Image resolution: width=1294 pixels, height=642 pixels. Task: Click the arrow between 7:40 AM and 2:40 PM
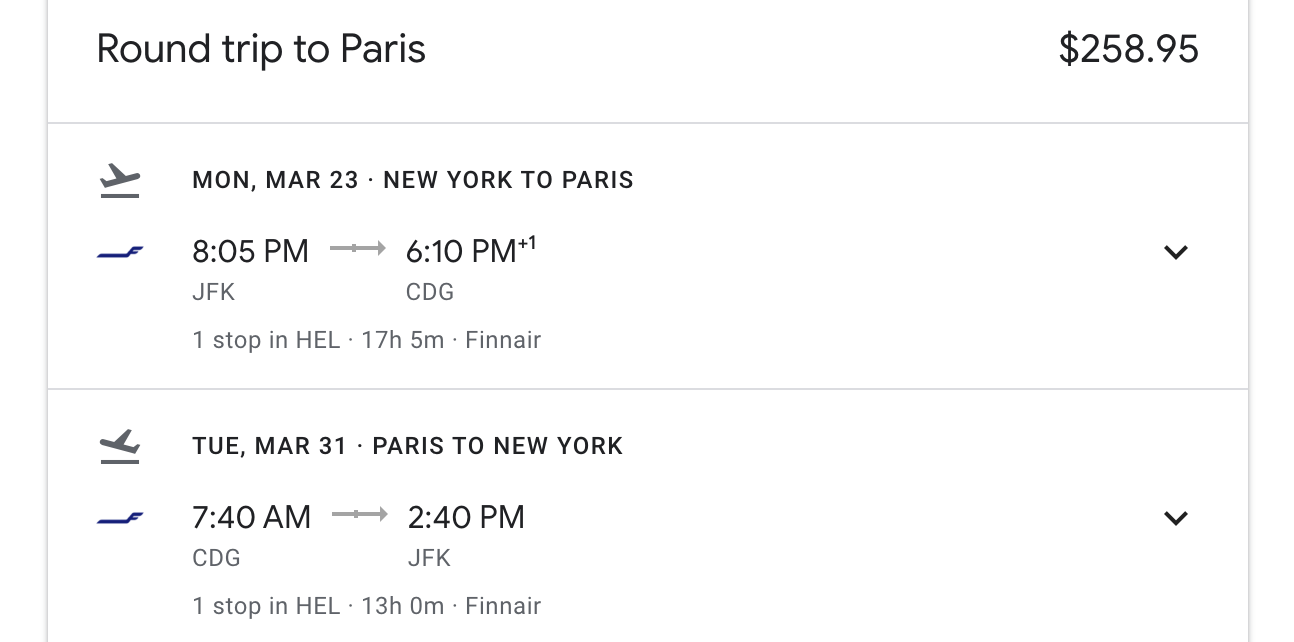[359, 514]
